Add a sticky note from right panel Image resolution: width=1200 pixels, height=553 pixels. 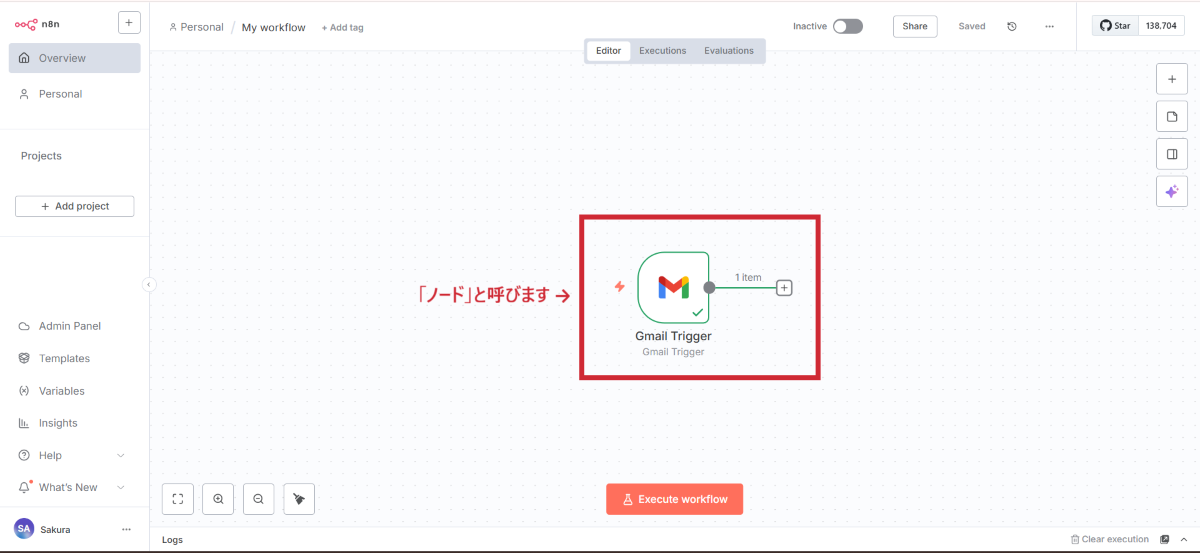1171,117
